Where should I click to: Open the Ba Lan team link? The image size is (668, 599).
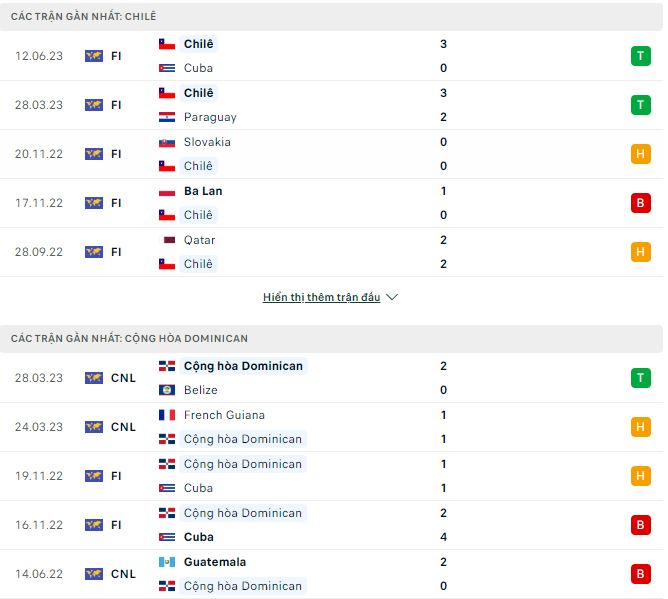[203, 191]
